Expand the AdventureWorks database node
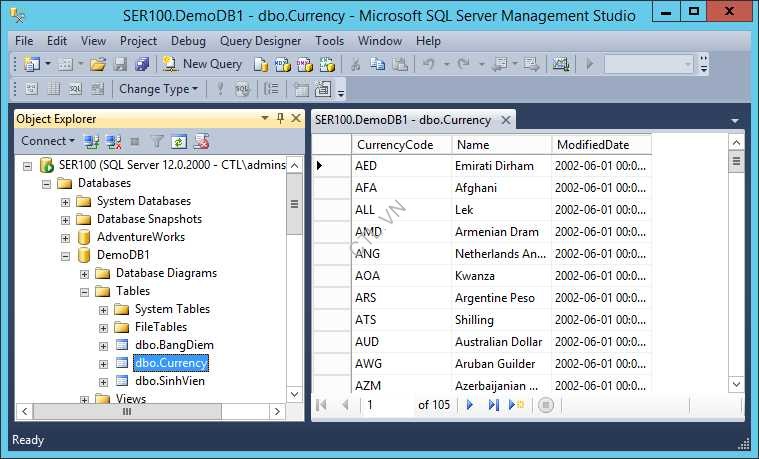 tap(65, 237)
